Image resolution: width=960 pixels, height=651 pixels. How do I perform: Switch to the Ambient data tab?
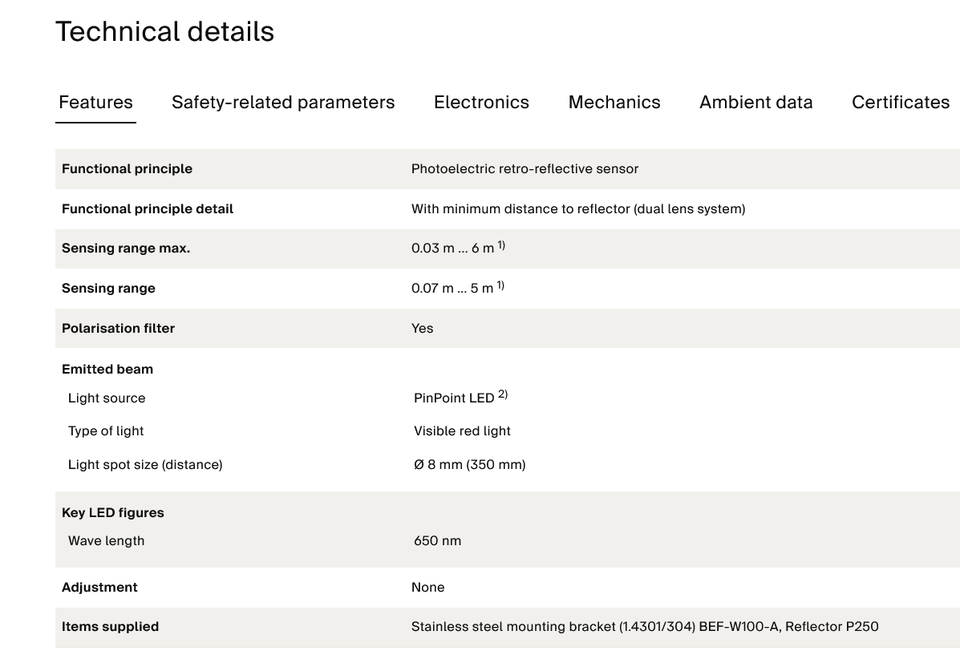pos(756,102)
